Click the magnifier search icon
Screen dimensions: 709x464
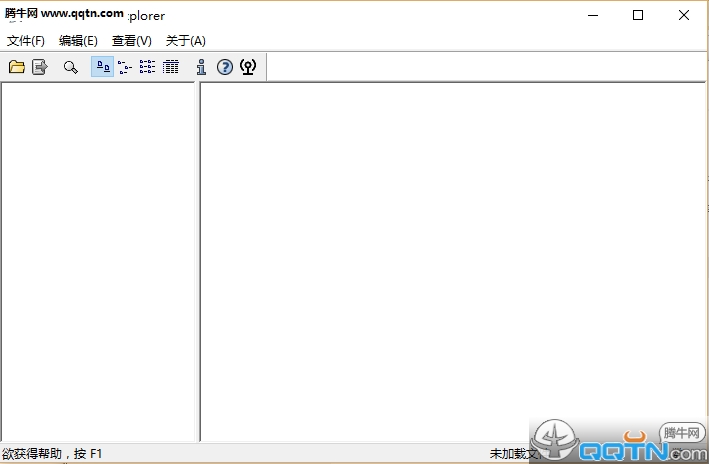pos(70,67)
